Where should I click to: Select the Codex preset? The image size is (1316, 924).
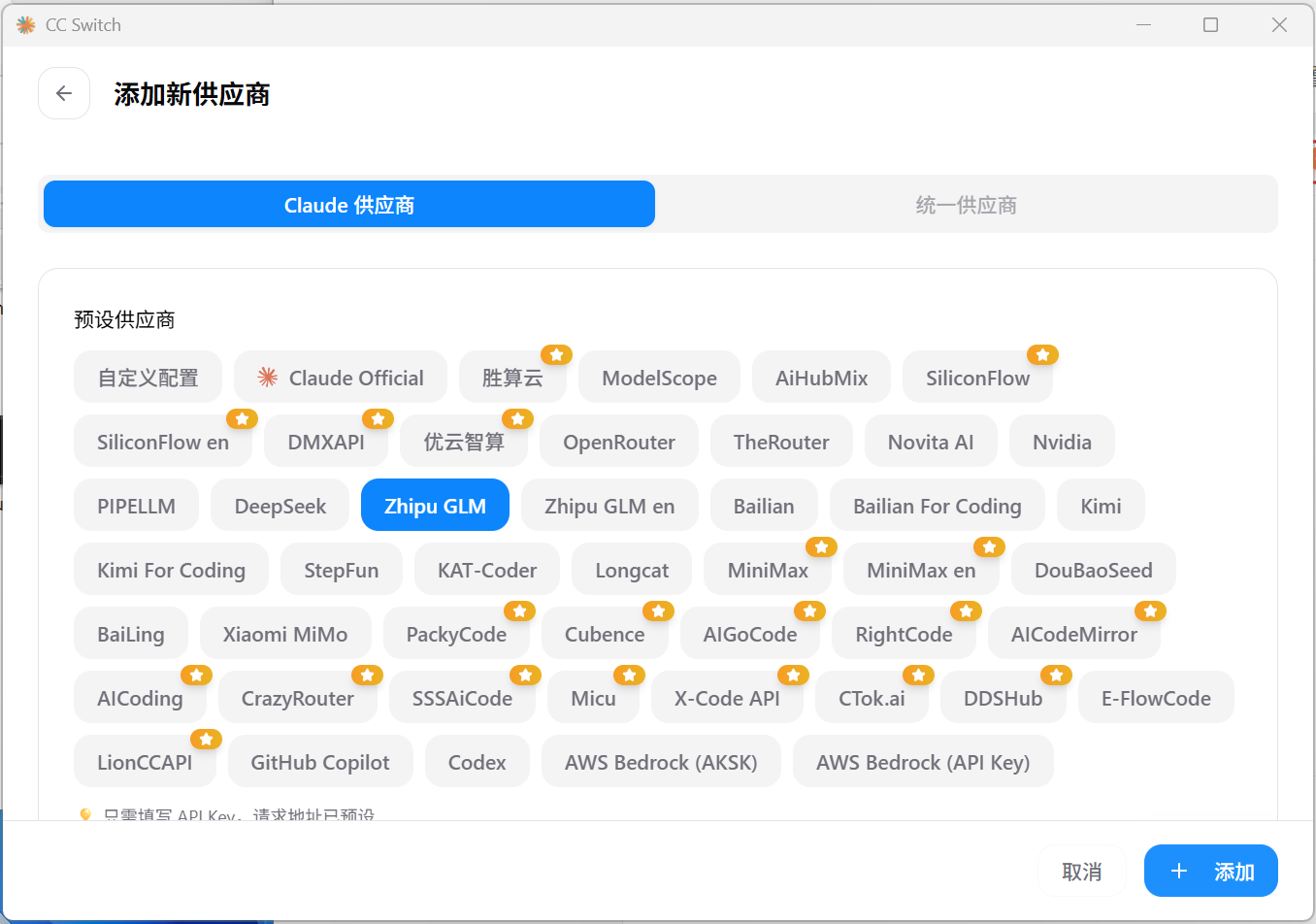coord(477,761)
